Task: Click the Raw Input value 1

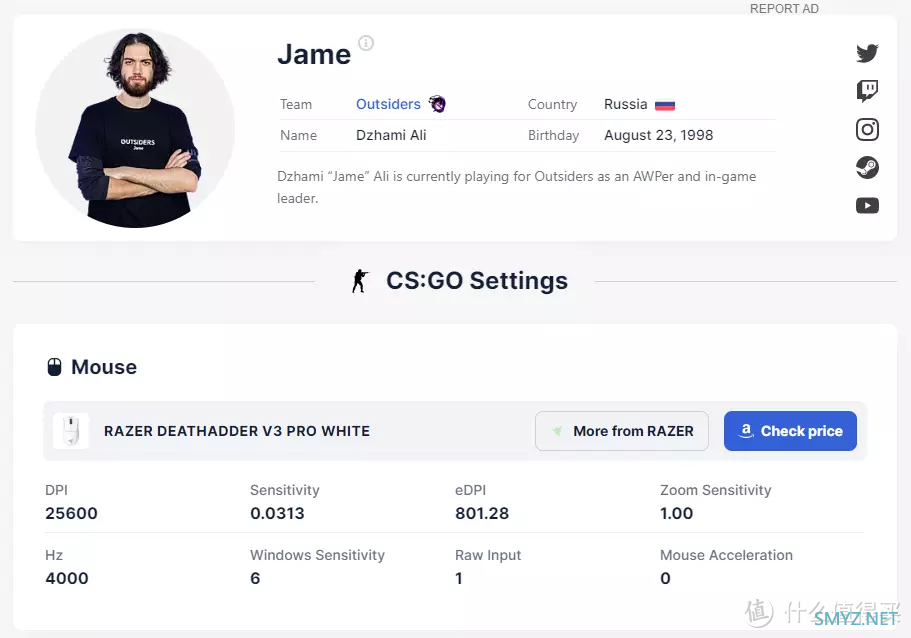Action: click(459, 579)
